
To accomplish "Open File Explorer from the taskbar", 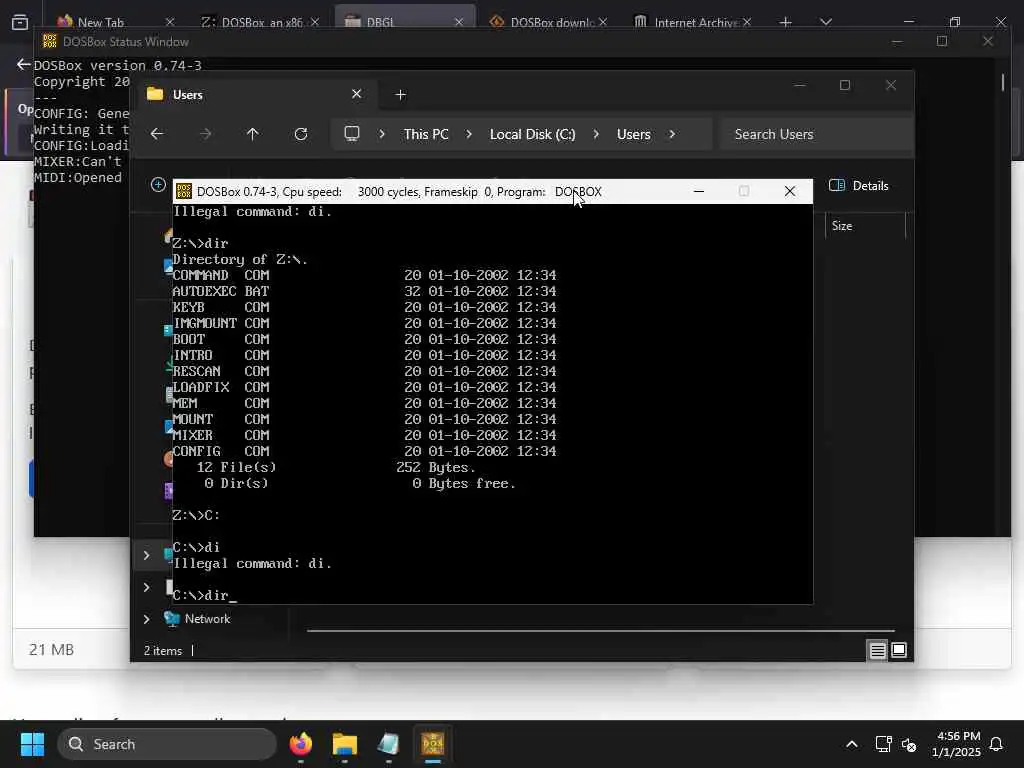I will pos(345,744).
